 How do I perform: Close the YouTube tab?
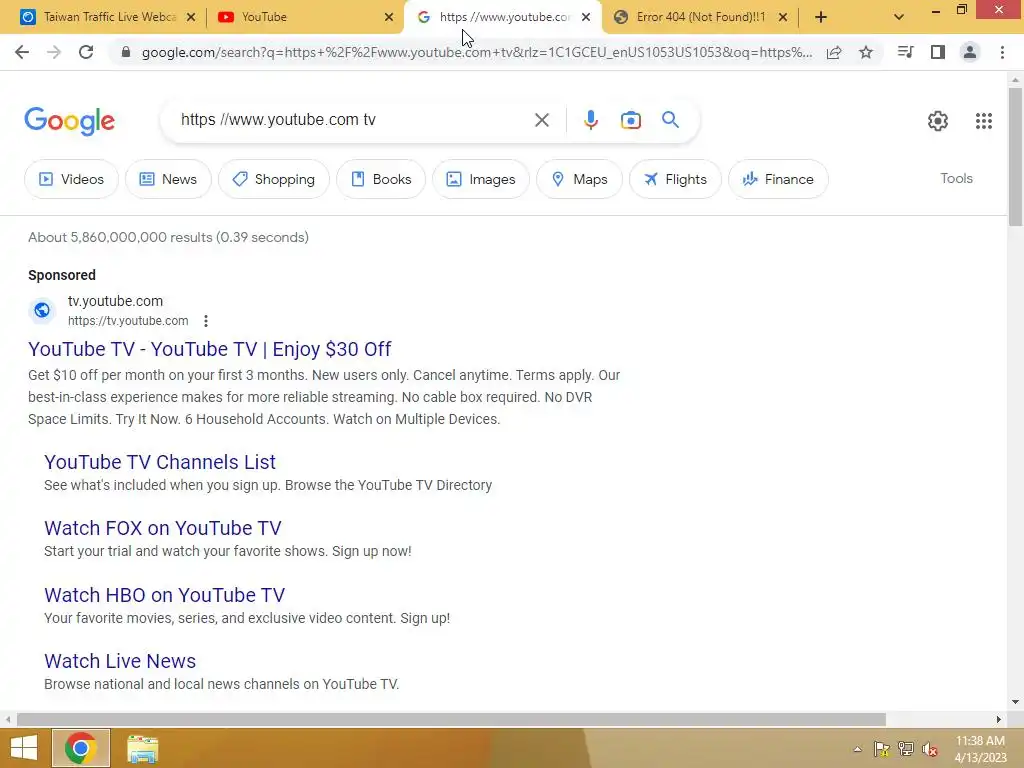(x=389, y=17)
